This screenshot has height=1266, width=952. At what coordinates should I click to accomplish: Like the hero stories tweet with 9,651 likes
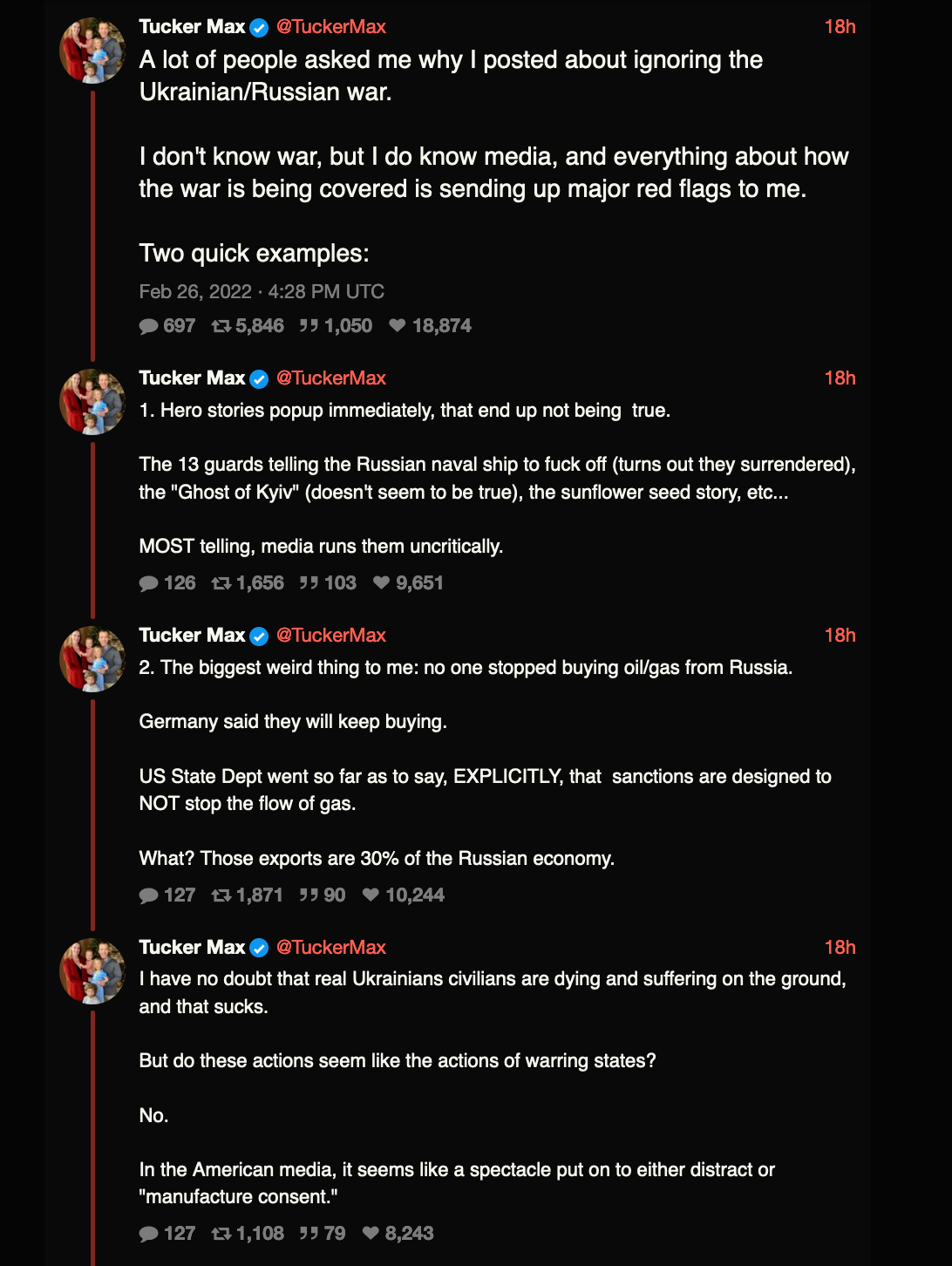tap(381, 583)
